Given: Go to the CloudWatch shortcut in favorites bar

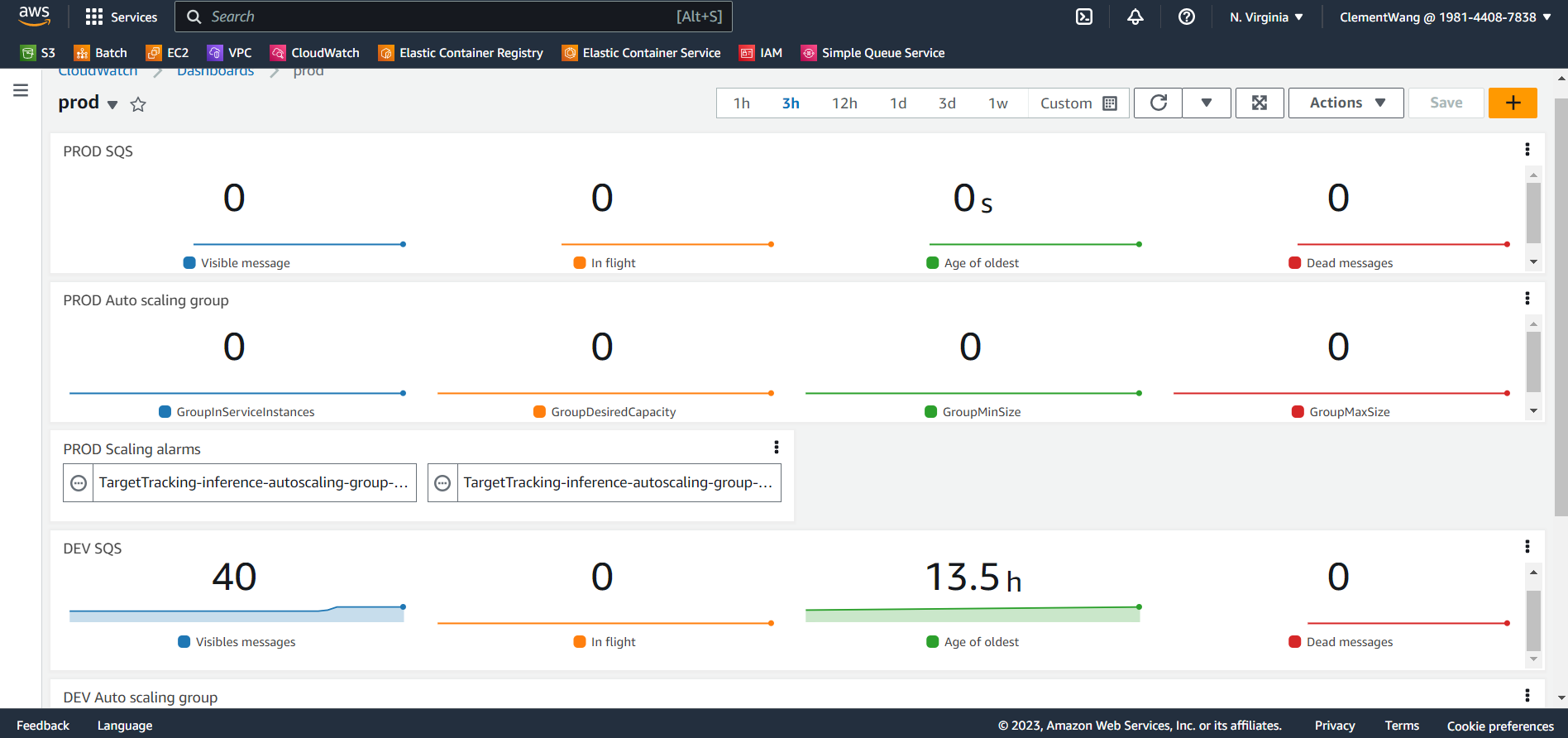Looking at the screenshot, I should click(x=315, y=53).
